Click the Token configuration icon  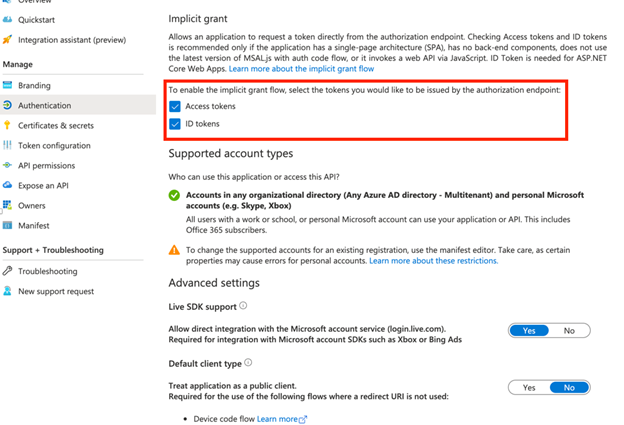8,146
